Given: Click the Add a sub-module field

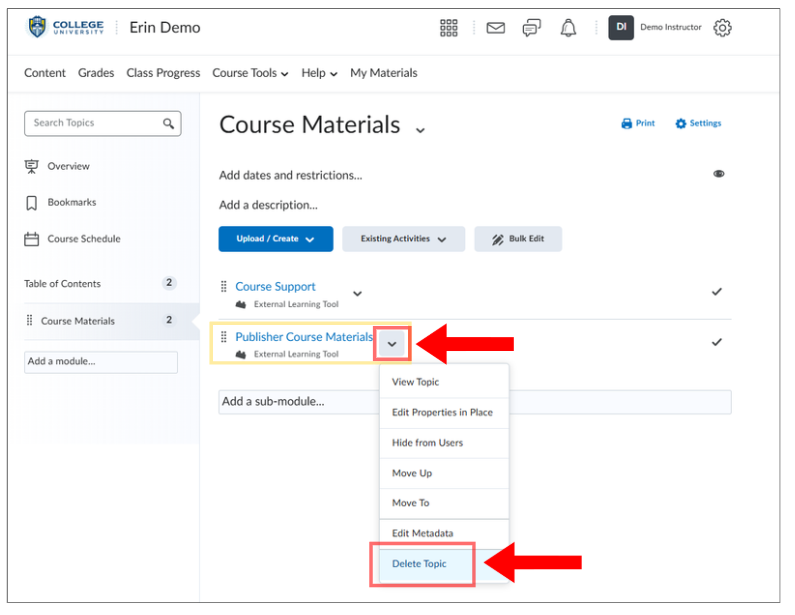Looking at the screenshot, I should [475, 402].
